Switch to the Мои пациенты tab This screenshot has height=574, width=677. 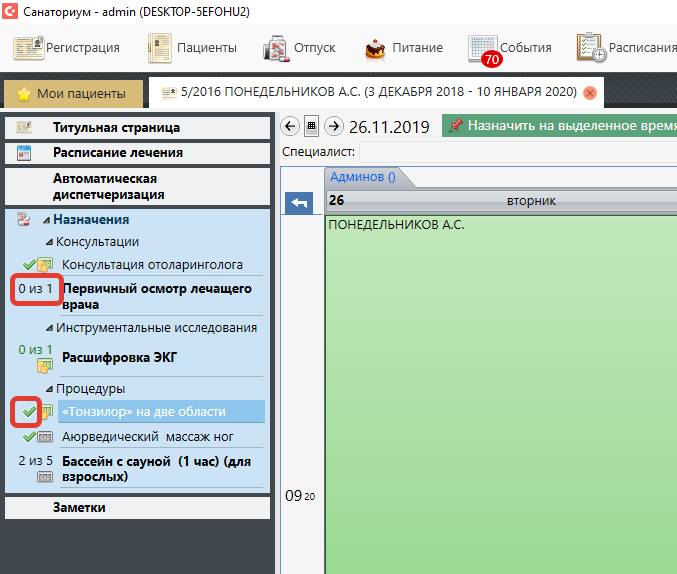(73, 93)
